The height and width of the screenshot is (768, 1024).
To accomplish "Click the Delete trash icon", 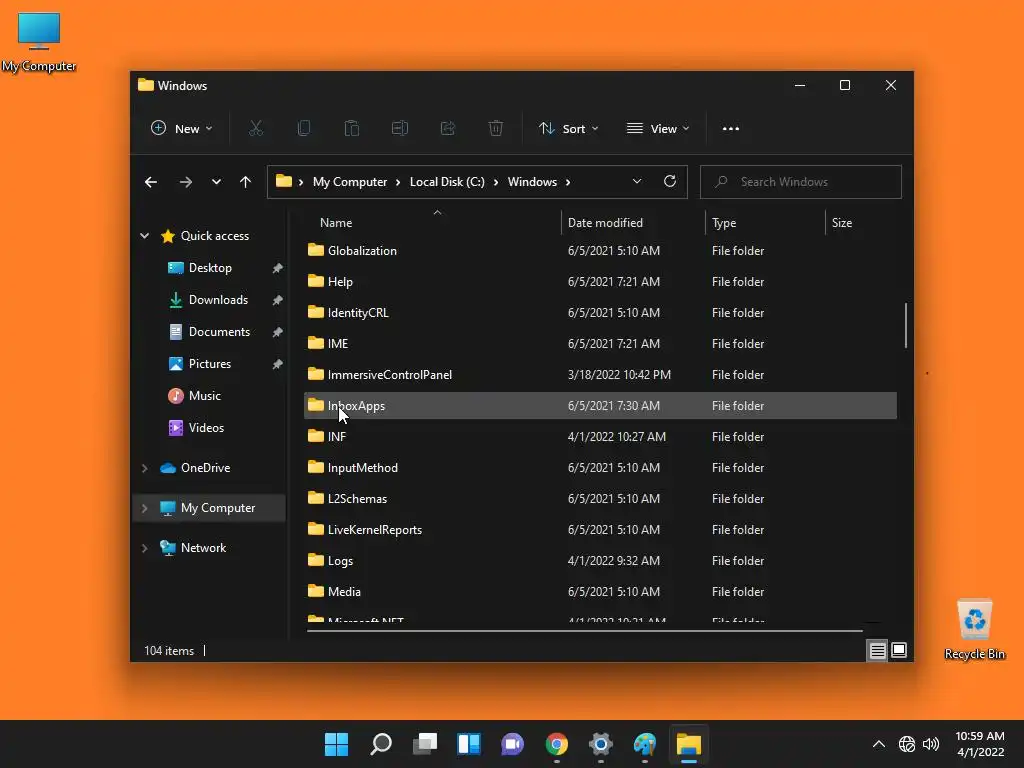I will point(496,129).
